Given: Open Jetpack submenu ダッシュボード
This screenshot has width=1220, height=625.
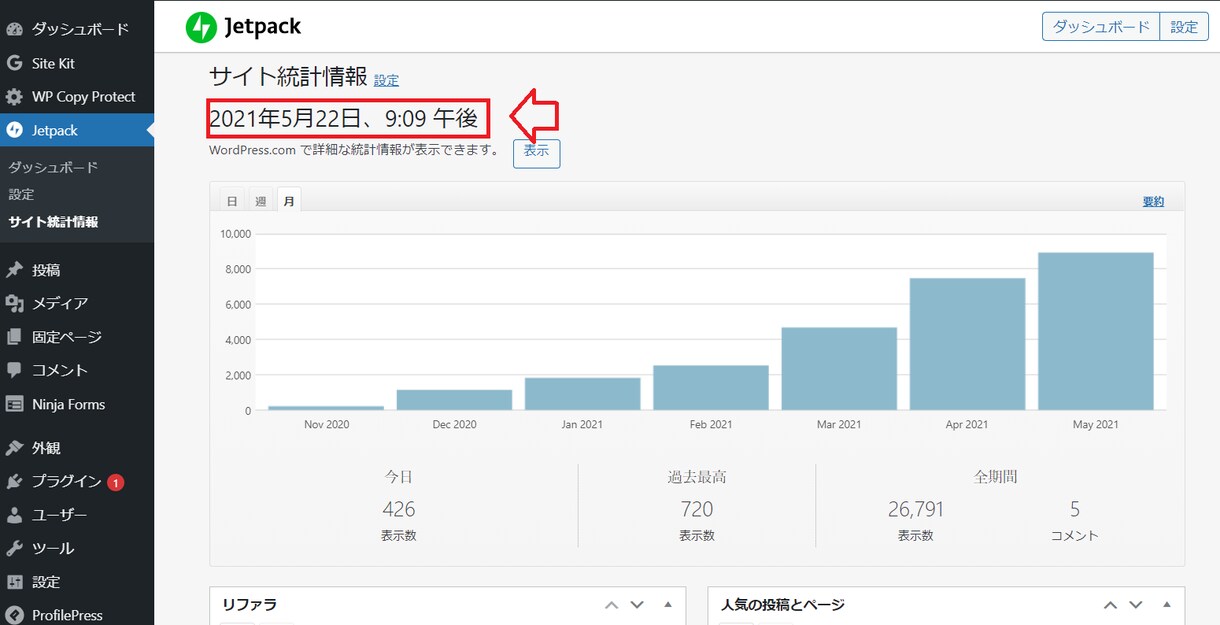Looking at the screenshot, I should point(53,167).
